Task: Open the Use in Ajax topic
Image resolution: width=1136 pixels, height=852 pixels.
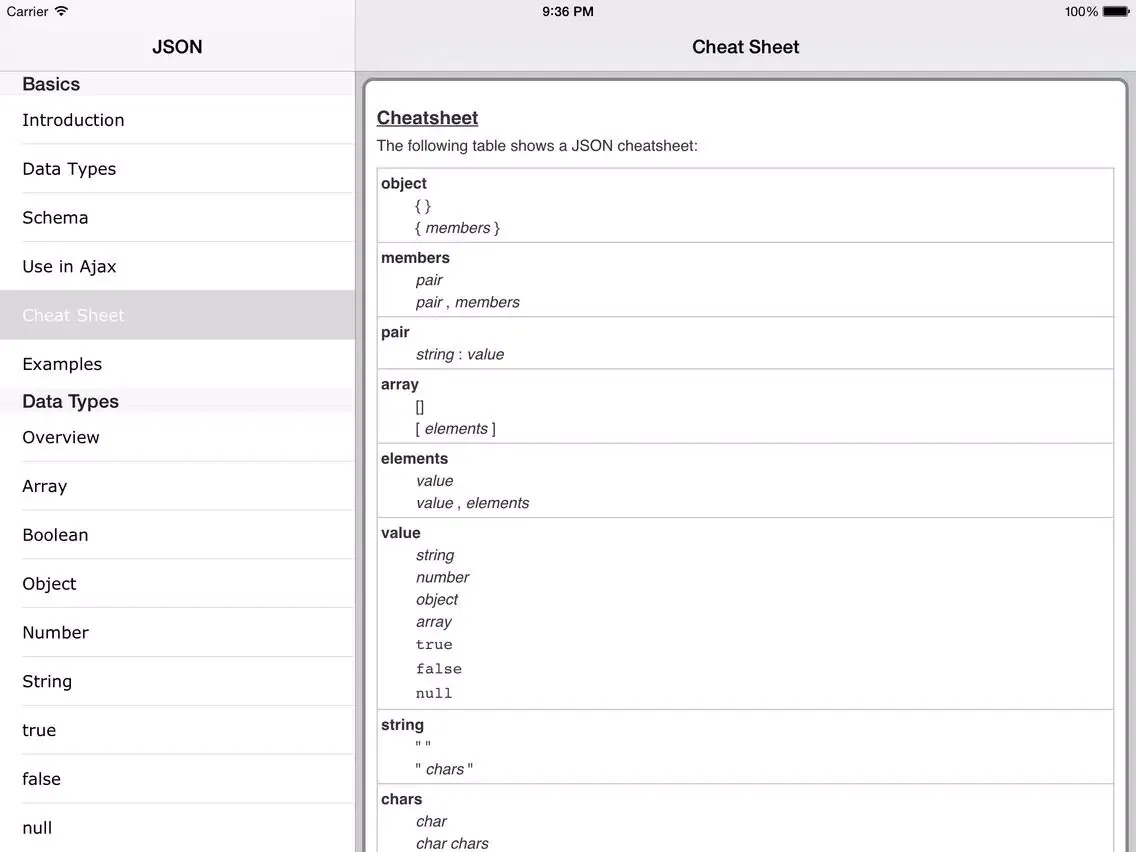Action: click(178, 267)
